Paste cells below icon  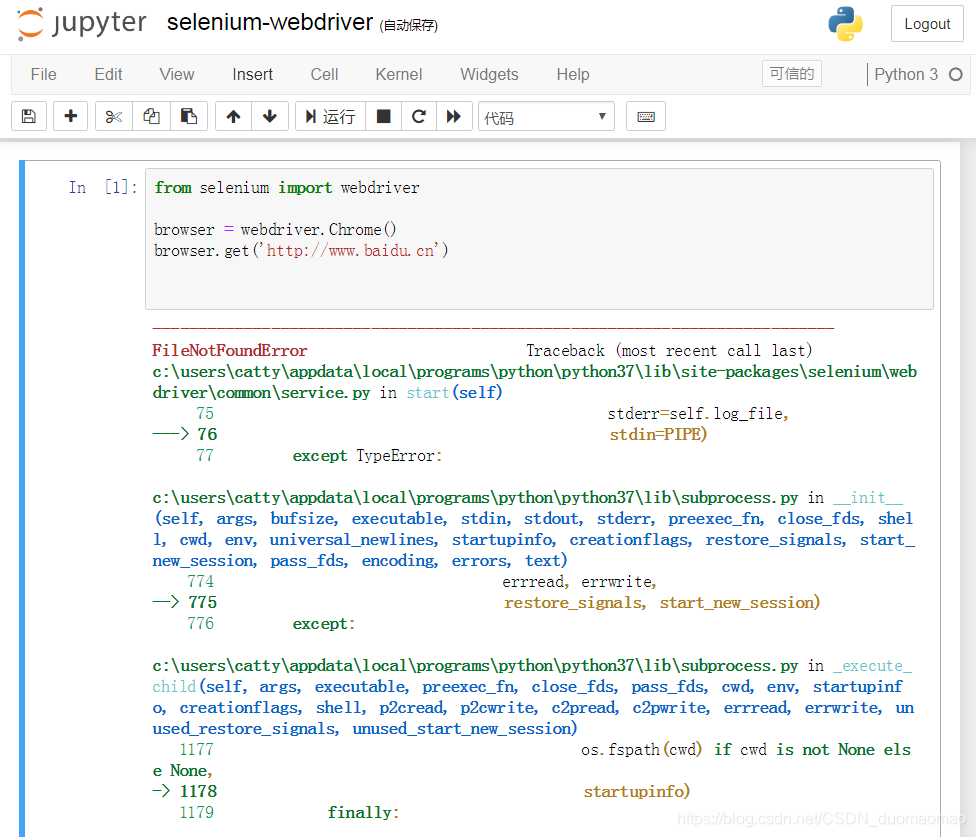pyautogui.click(x=189, y=116)
